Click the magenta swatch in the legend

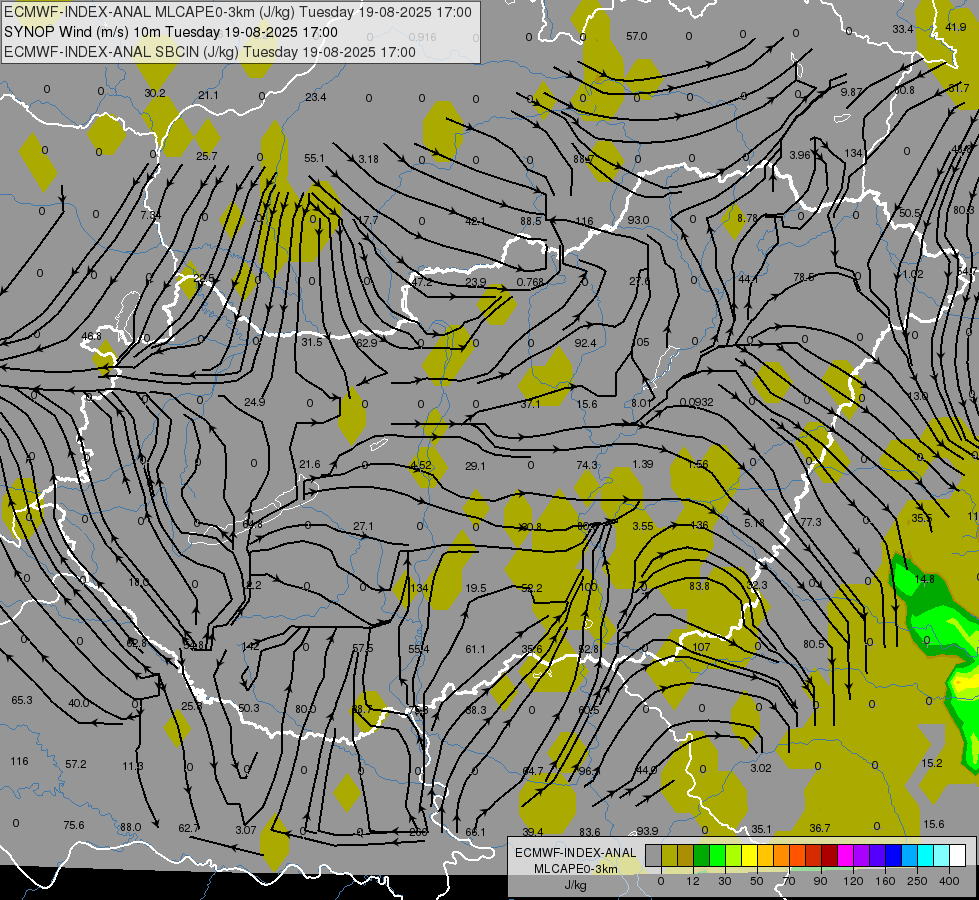pos(845,855)
